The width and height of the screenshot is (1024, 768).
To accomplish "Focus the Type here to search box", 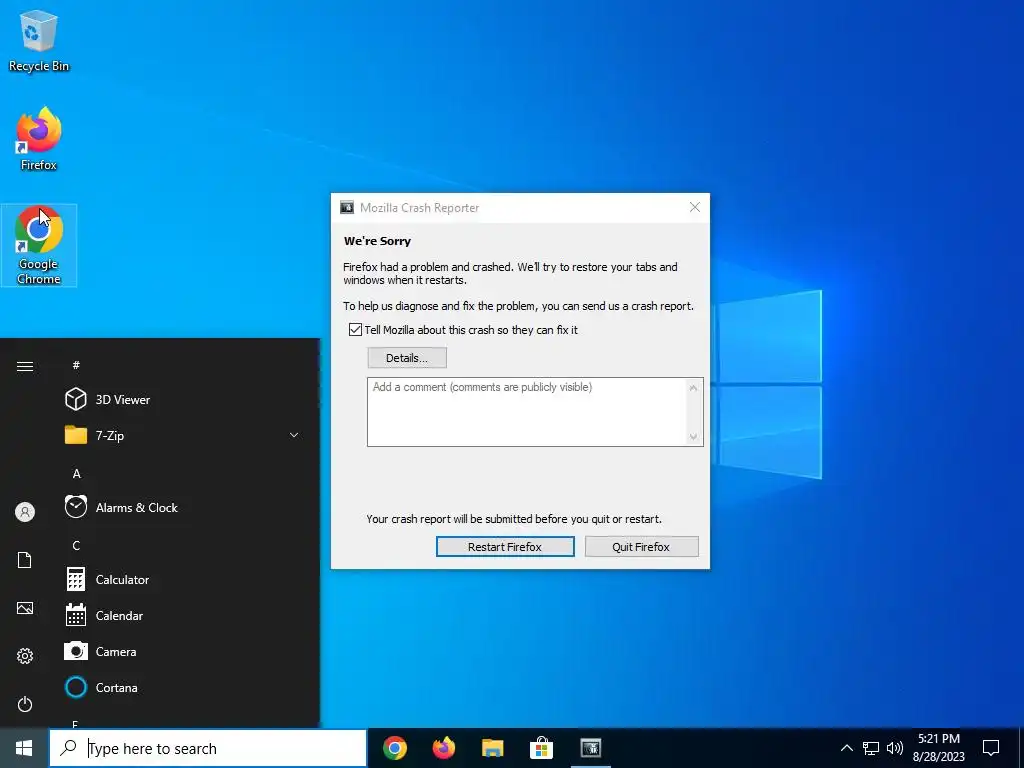I will (x=208, y=748).
